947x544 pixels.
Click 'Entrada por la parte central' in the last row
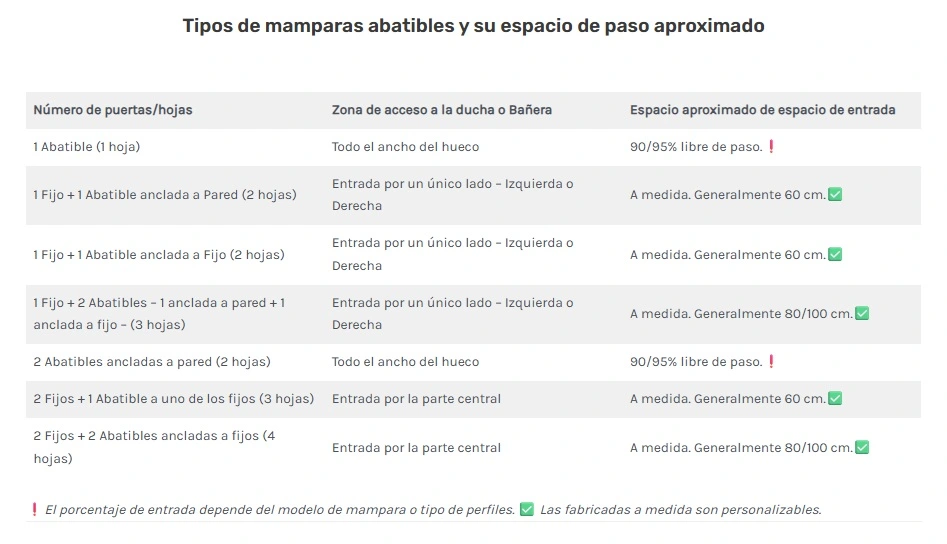(x=416, y=448)
